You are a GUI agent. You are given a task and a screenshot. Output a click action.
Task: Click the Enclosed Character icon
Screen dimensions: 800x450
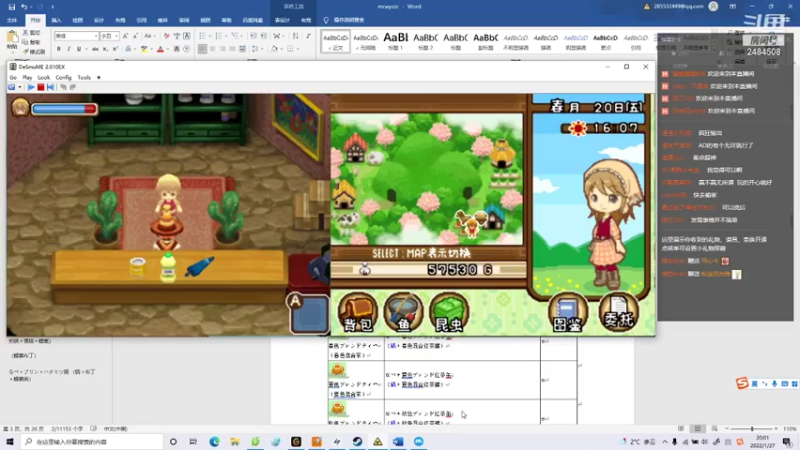coord(187,49)
